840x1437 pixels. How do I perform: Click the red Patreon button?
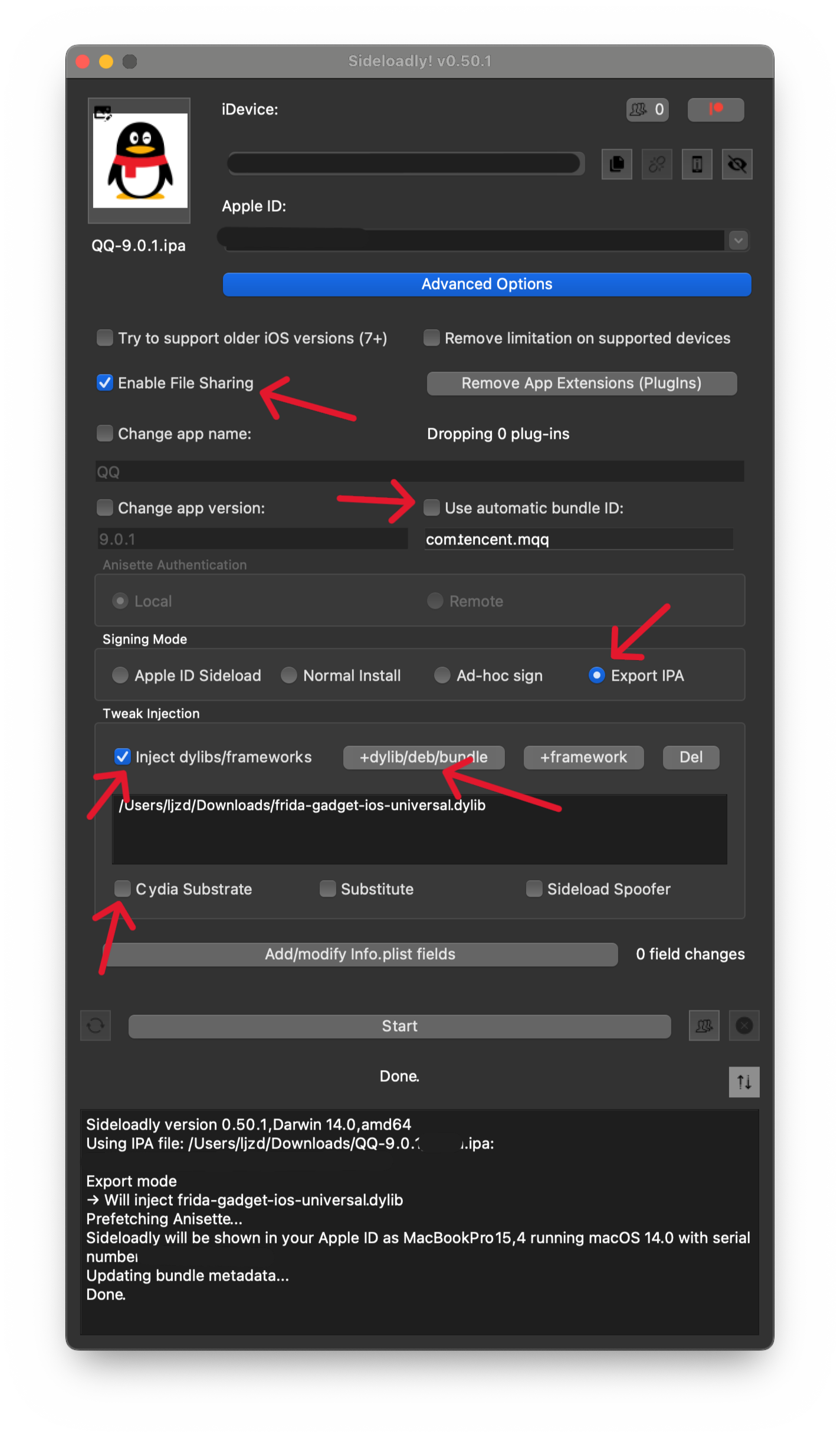tap(716, 110)
